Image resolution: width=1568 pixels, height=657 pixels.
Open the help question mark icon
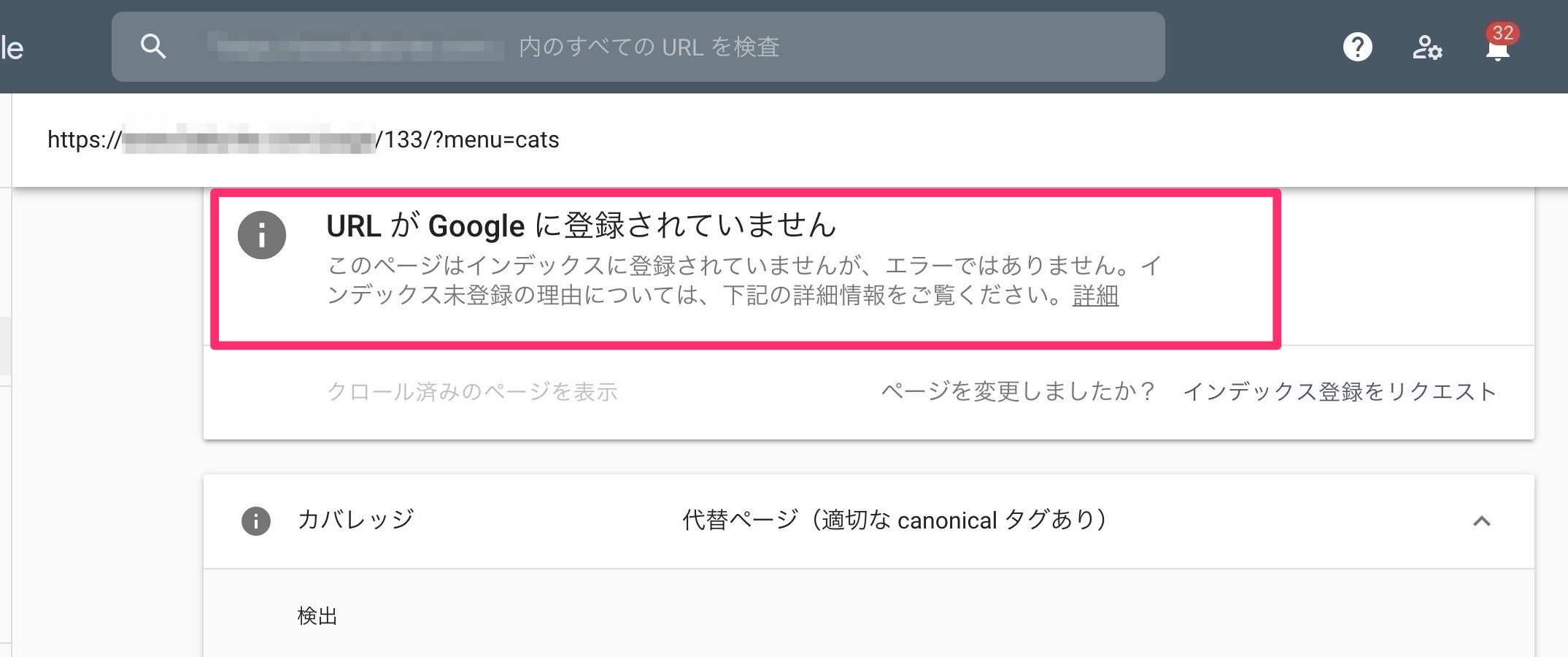click(x=1357, y=47)
